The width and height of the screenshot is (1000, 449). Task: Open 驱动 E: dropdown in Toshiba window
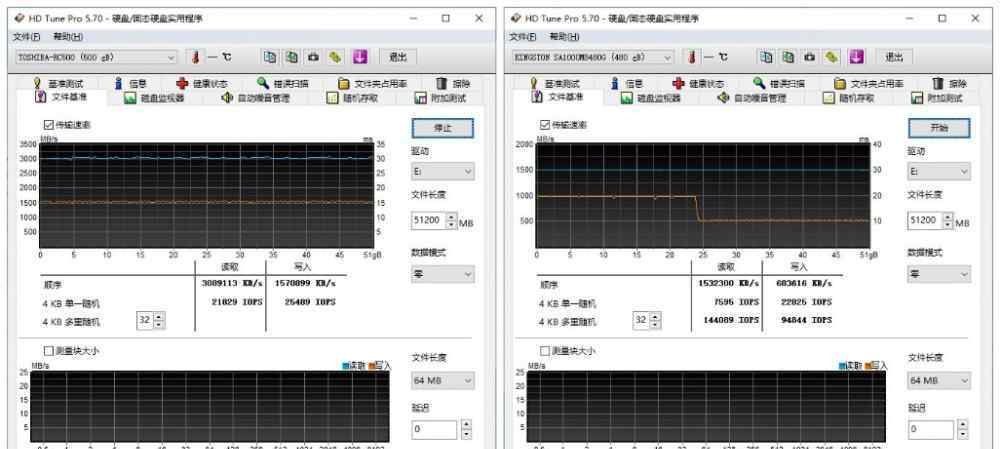(443, 172)
